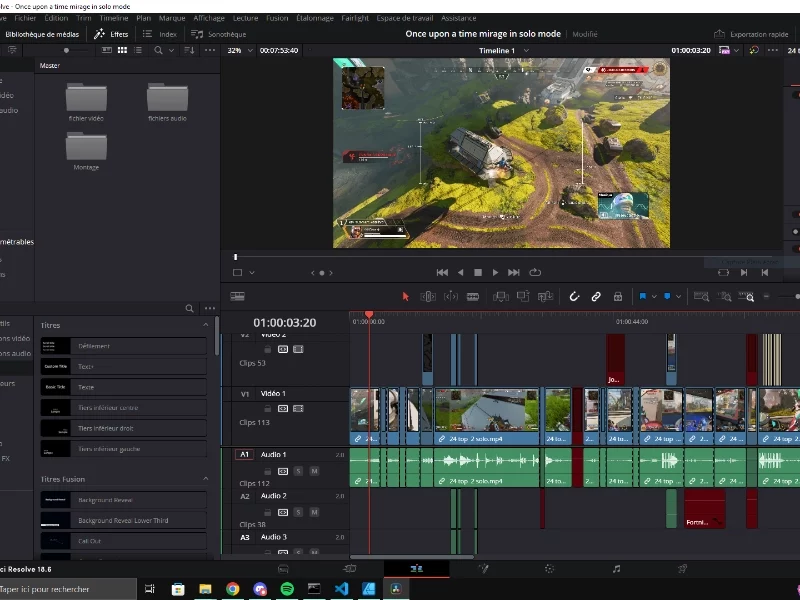
Task: Add a blue marker on timeline
Action: pyautogui.click(x=667, y=296)
